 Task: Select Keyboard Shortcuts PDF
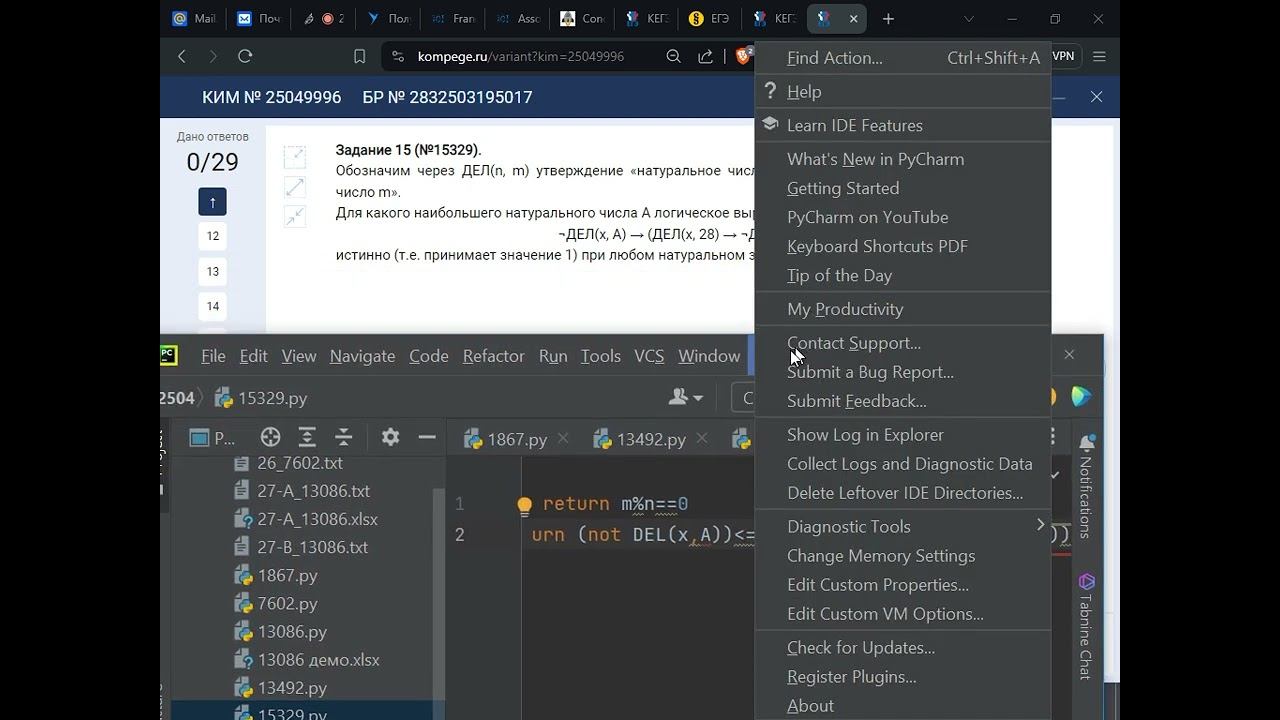tap(903, 246)
